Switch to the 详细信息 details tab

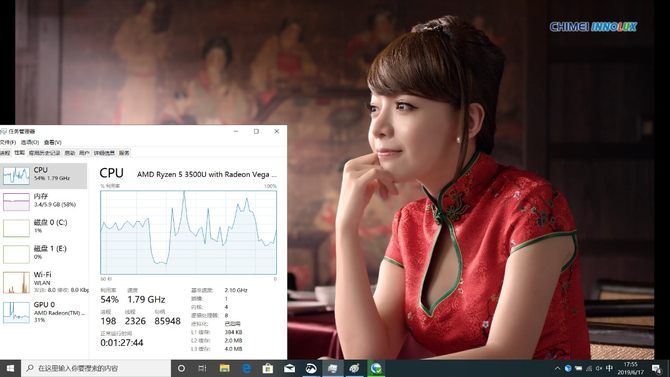[x=104, y=153]
